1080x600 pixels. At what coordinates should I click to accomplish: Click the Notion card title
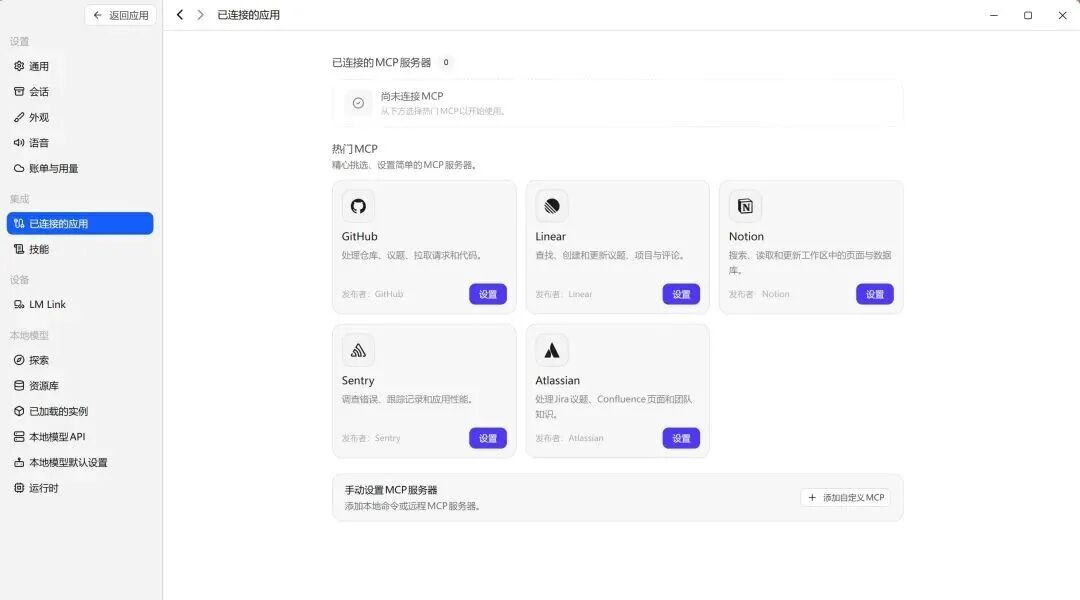pos(746,236)
